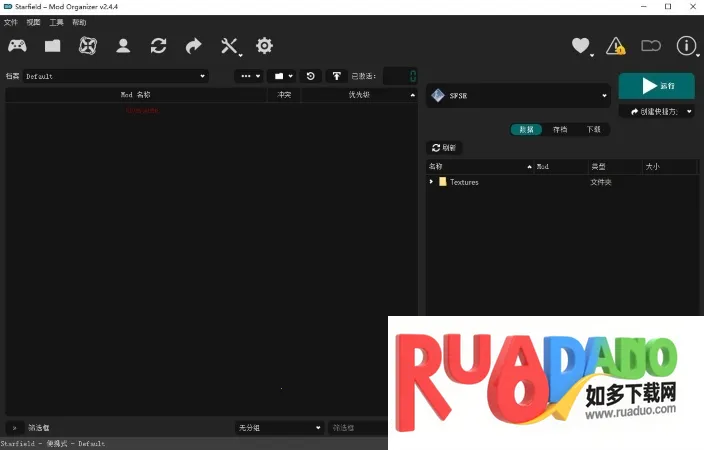Viewport: 704px width, 450px height.
Task: Click the Endorse heart icon
Action: click(x=580, y=45)
